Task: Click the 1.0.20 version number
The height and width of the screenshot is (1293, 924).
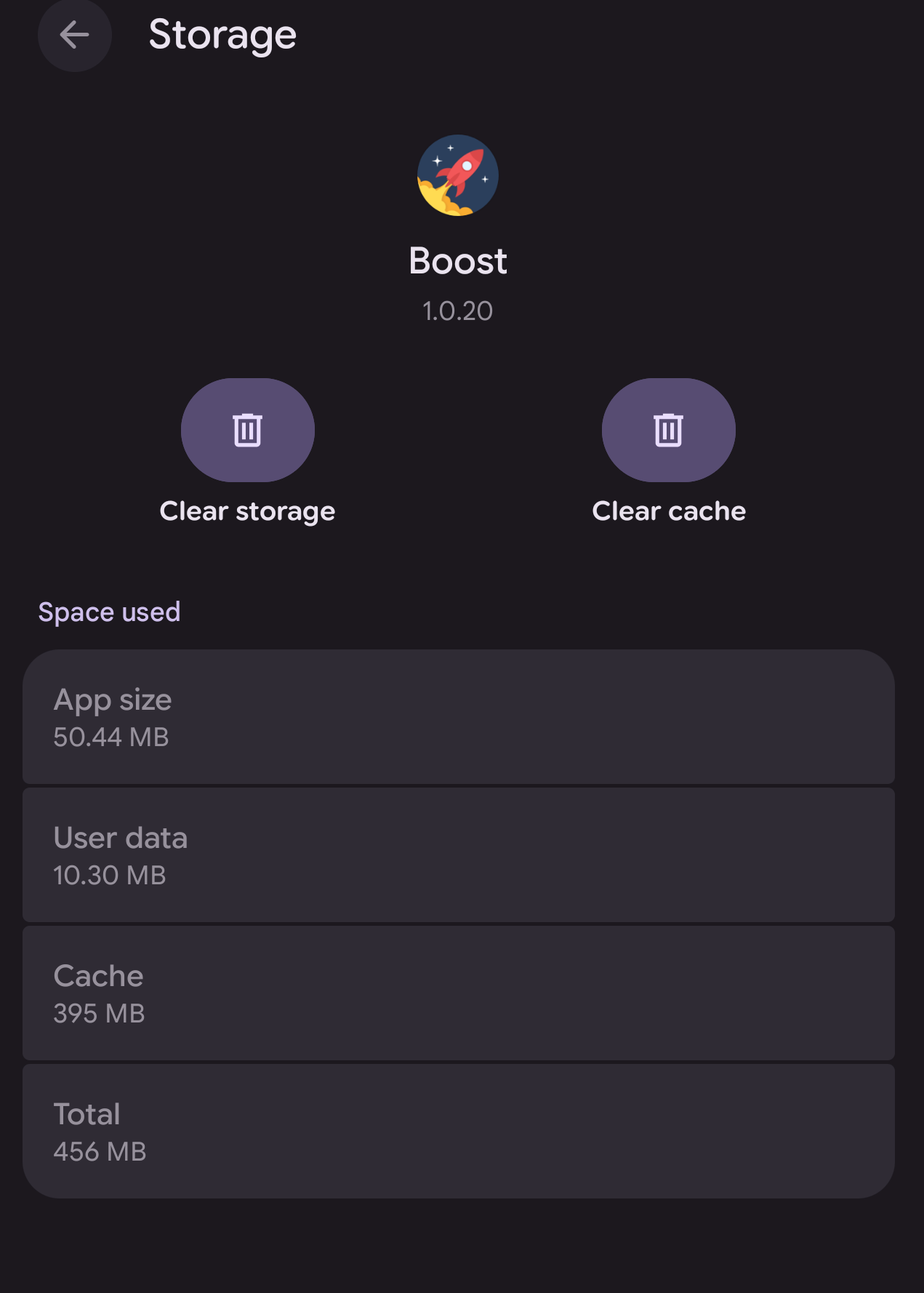Action: pos(458,311)
